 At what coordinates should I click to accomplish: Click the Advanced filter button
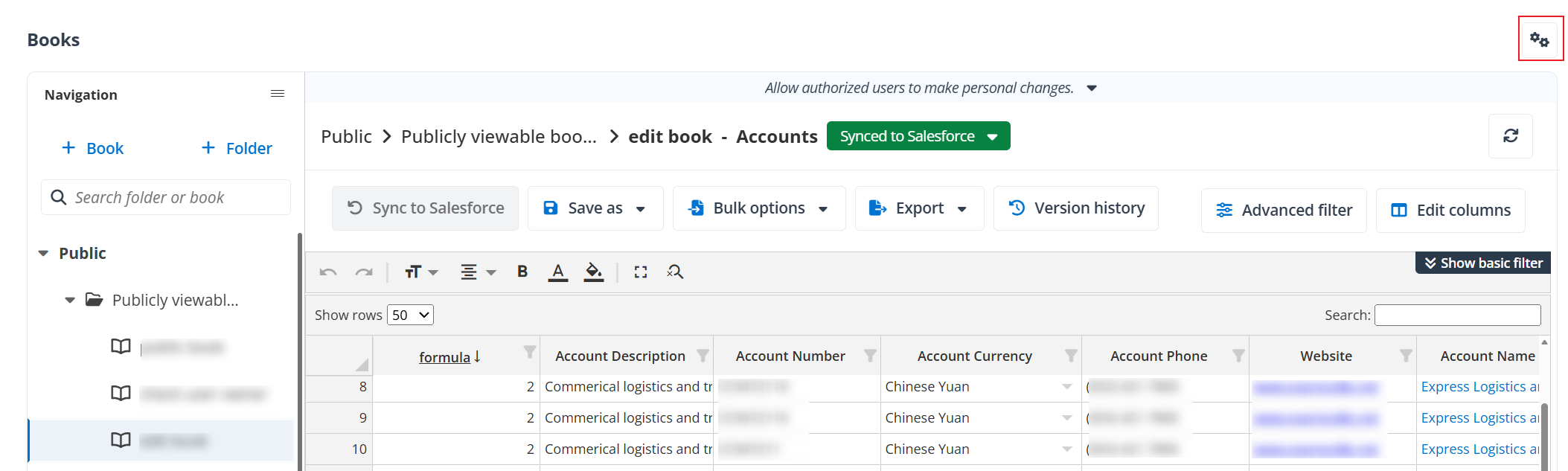pyautogui.click(x=1284, y=211)
